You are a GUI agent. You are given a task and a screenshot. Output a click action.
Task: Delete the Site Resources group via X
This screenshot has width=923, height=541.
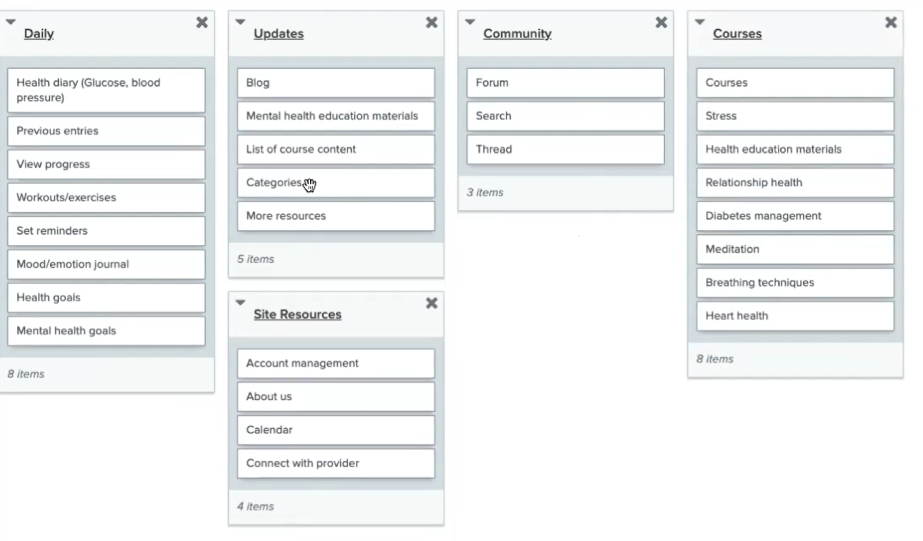[x=431, y=303]
